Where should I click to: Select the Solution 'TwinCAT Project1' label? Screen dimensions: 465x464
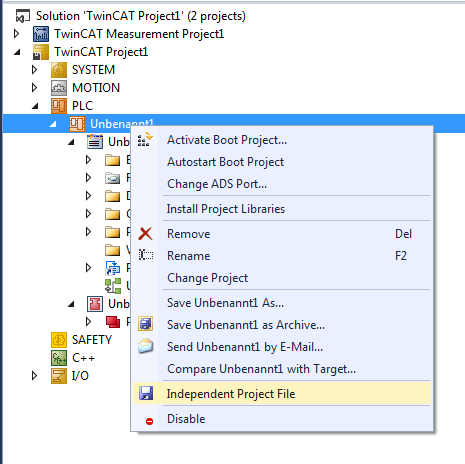coord(141,16)
